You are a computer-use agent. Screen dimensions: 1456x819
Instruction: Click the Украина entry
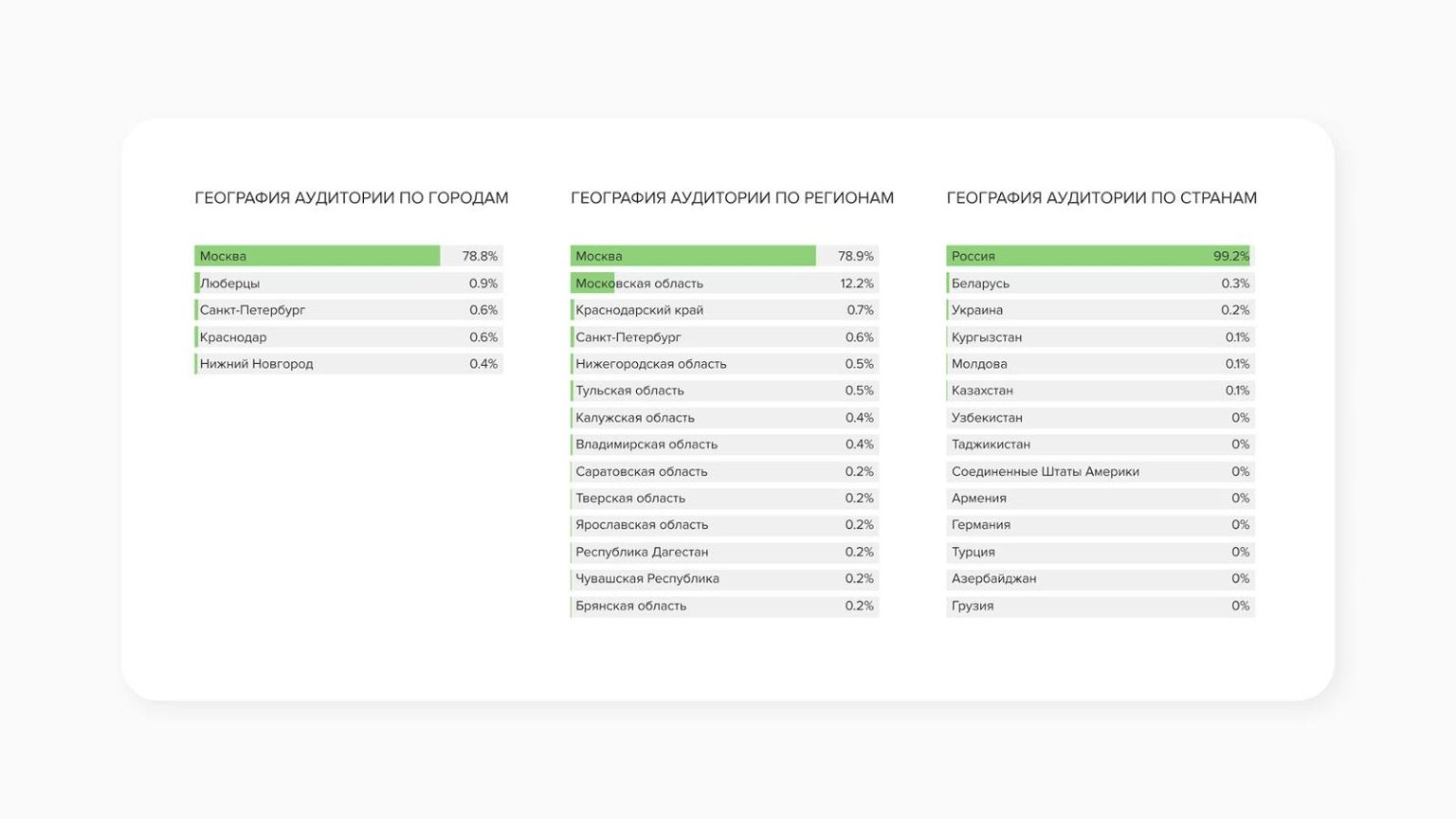point(1100,310)
